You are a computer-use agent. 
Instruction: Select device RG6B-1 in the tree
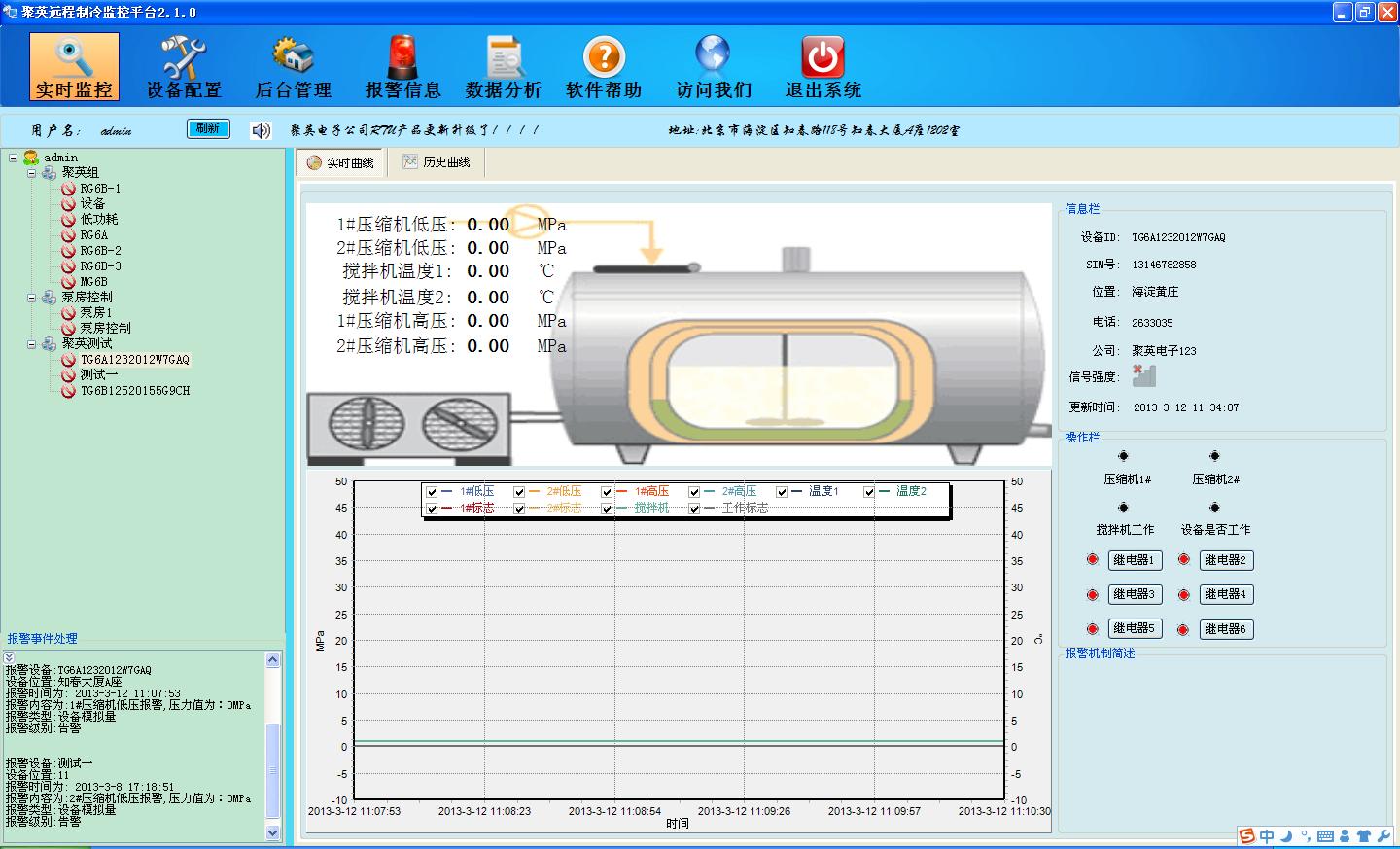point(100,189)
